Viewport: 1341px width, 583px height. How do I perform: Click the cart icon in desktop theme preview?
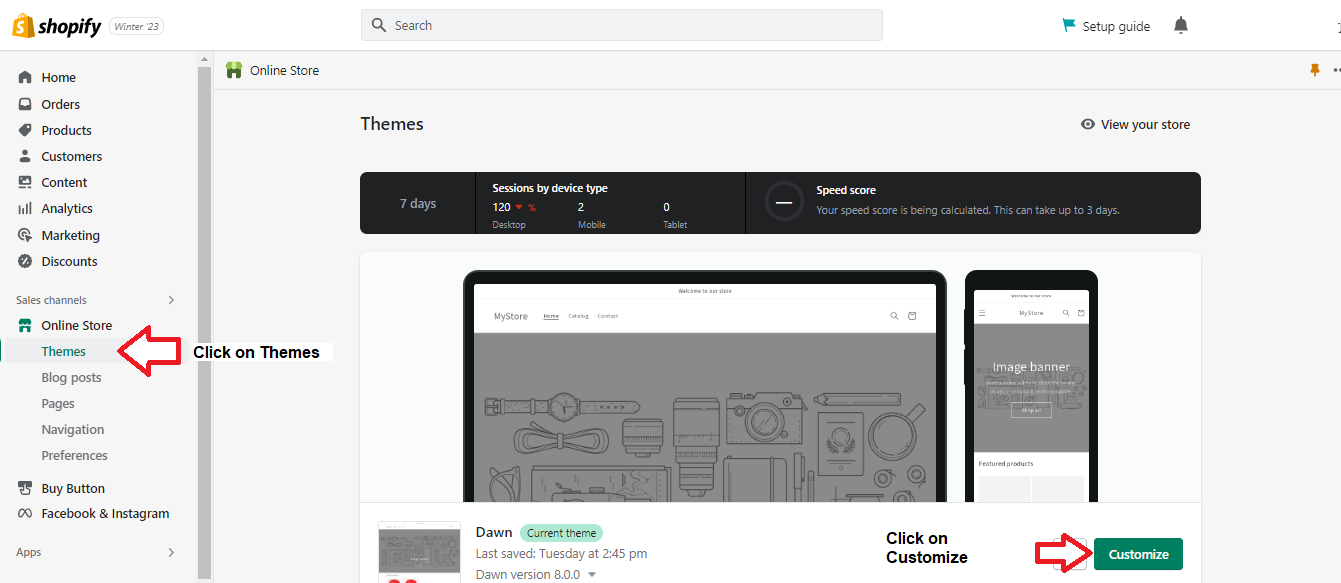click(x=912, y=316)
